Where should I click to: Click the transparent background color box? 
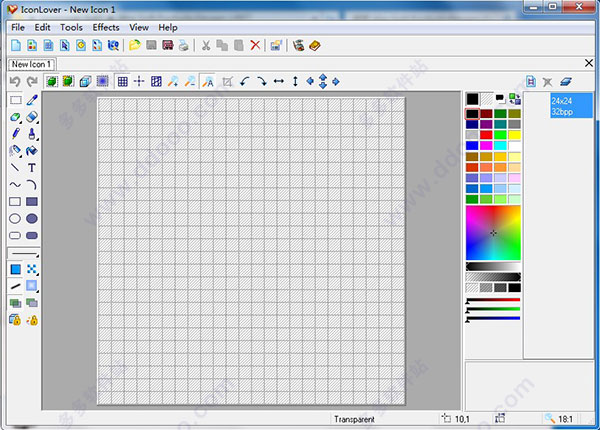tap(486, 99)
